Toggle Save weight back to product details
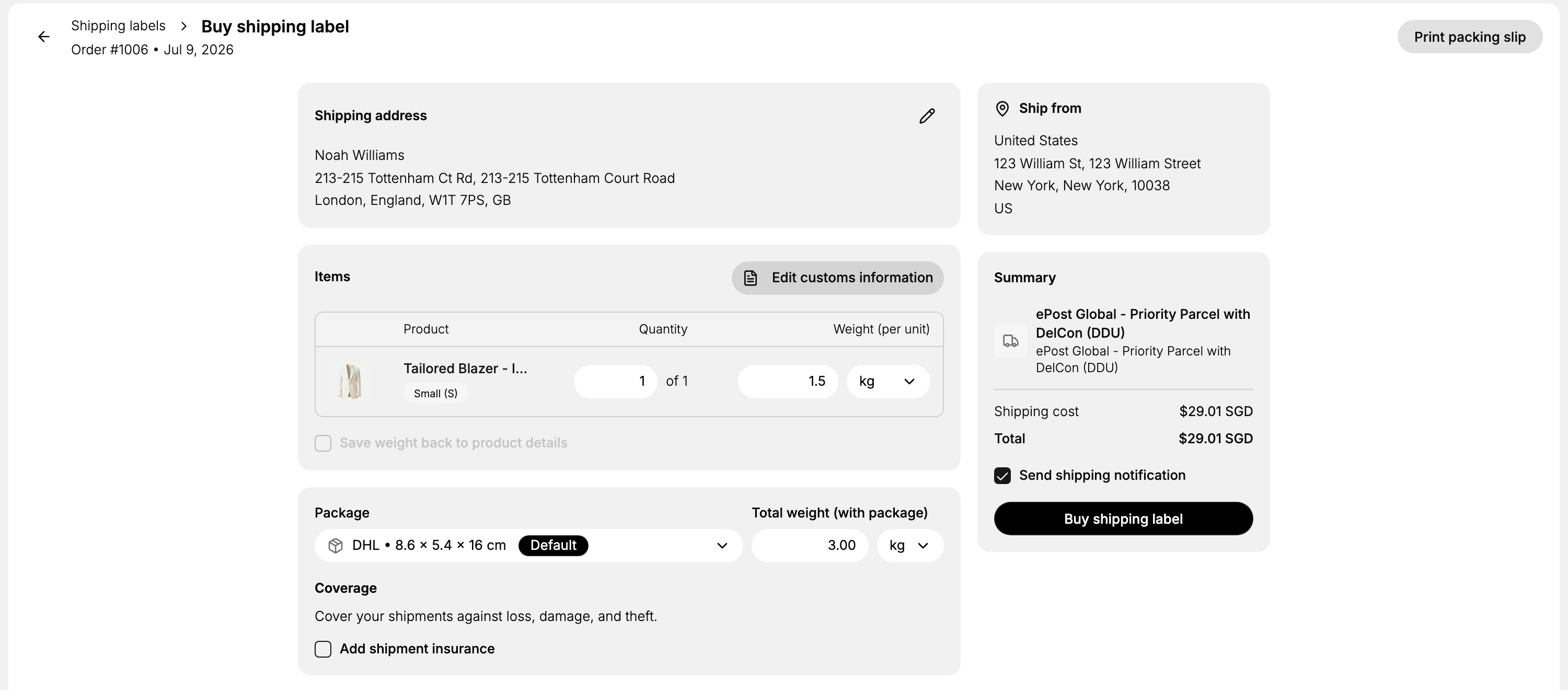The height and width of the screenshot is (690, 1568). [323, 443]
